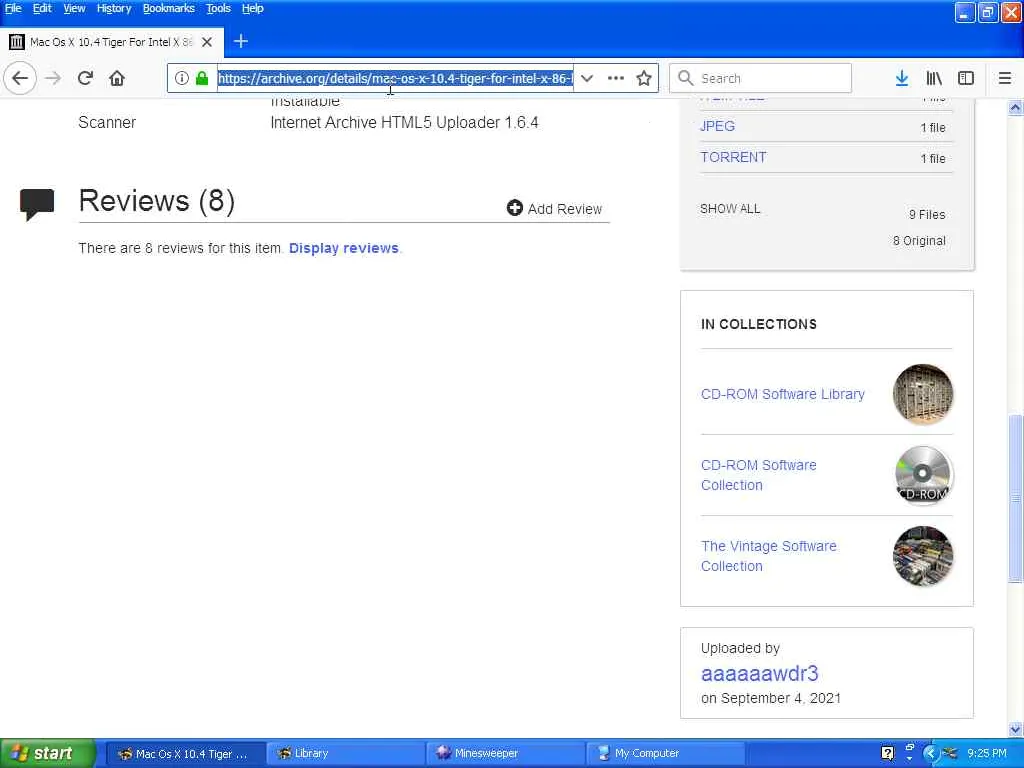The width and height of the screenshot is (1024, 768).
Task: Click the magnifier icon in search box
Action: click(685, 78)
